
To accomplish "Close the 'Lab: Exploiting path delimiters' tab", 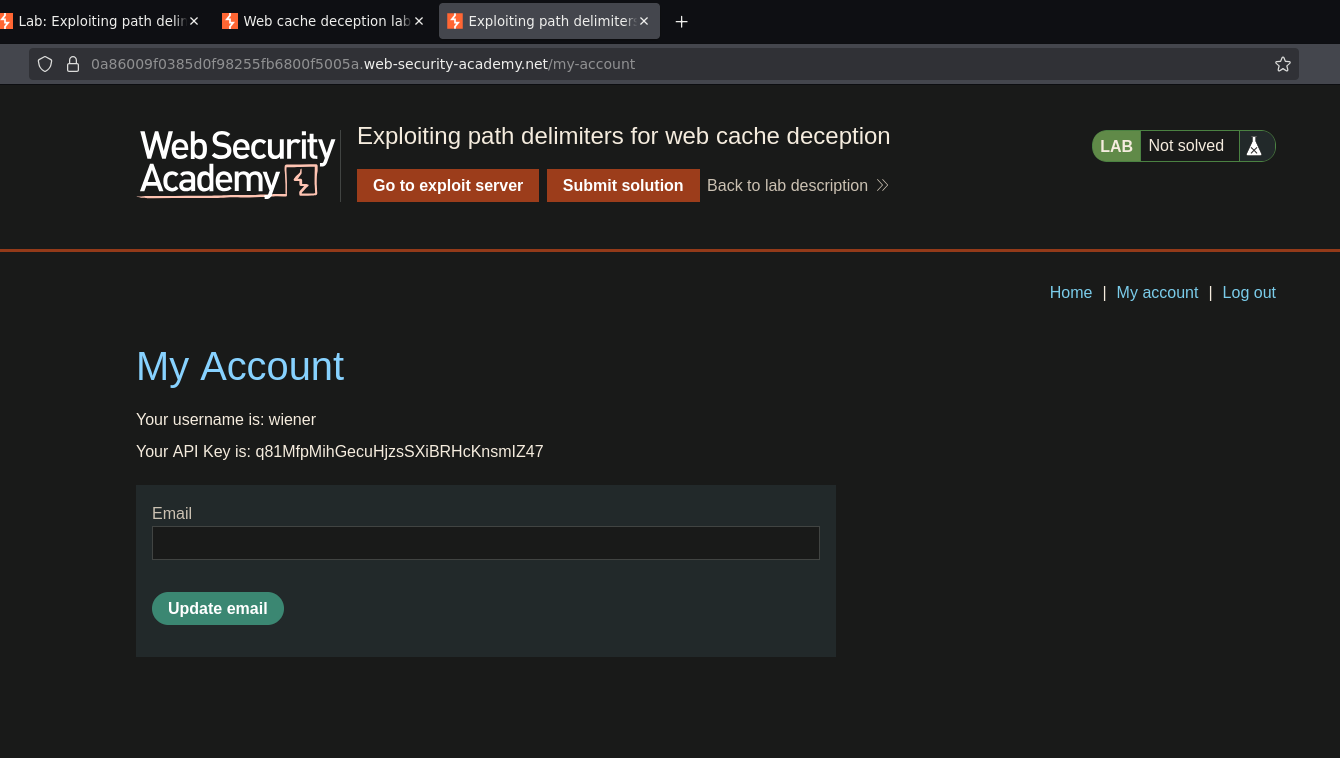I will click(194, 21).
